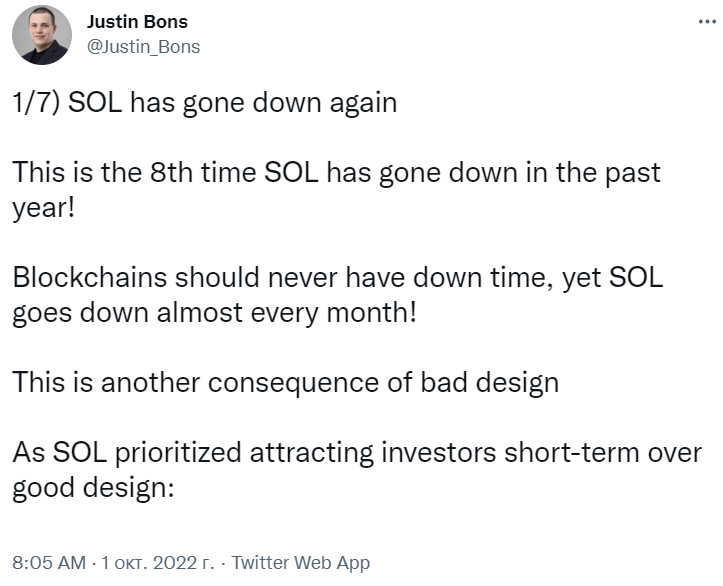Click the line "SOL has gone down again"
723x586 pixels.
click(x=233, y=102)
